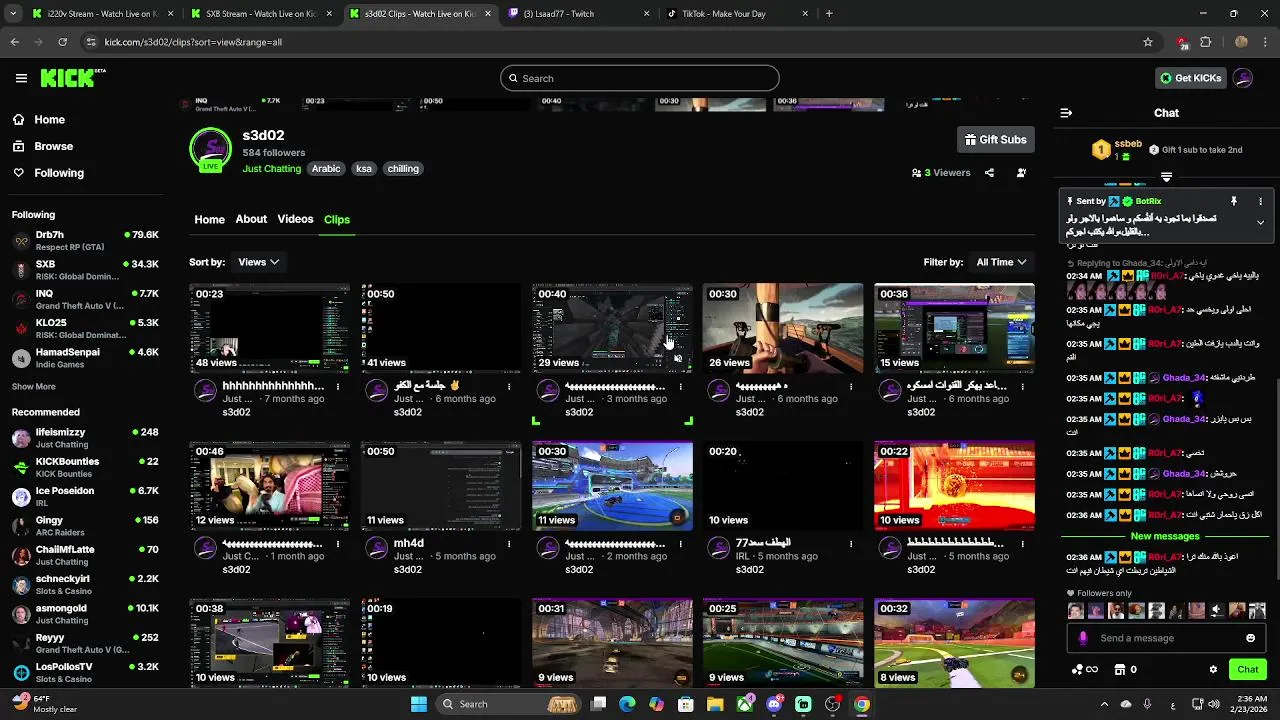Screen dimensions: 1280x720
Task: Click the user options icon beside share
Action: pyautogui.click(x=1021, y=173)
